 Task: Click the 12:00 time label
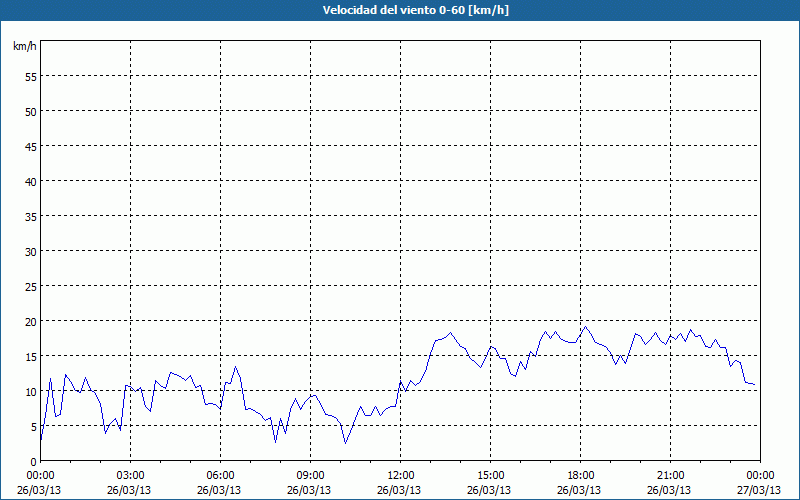401,476
